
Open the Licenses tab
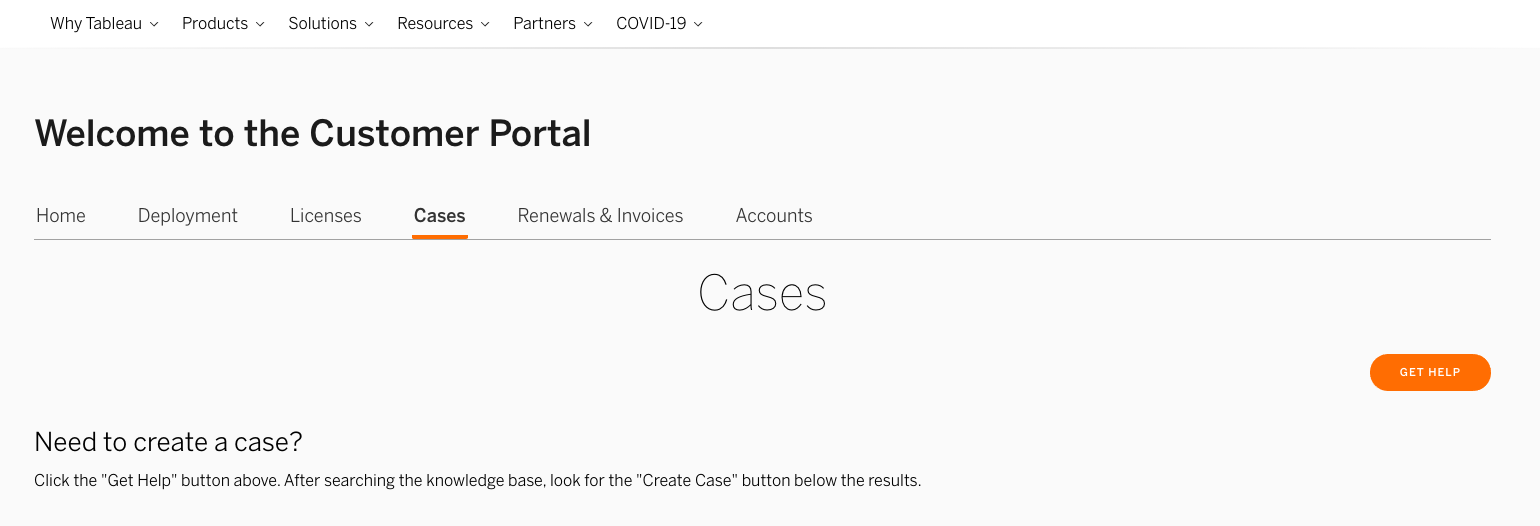tap(326, 216)
